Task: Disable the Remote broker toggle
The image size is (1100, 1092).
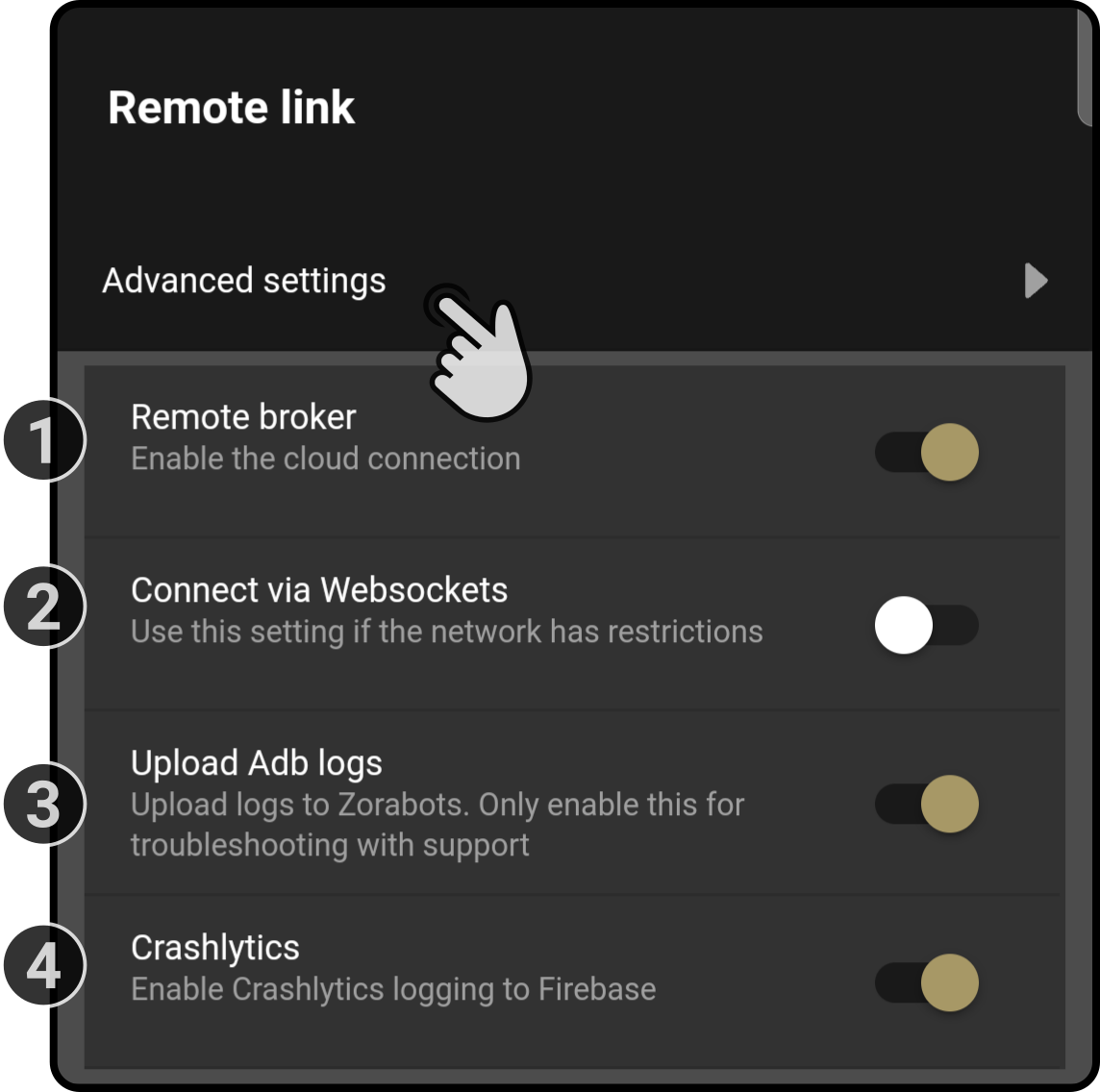Action: (927, 453)
